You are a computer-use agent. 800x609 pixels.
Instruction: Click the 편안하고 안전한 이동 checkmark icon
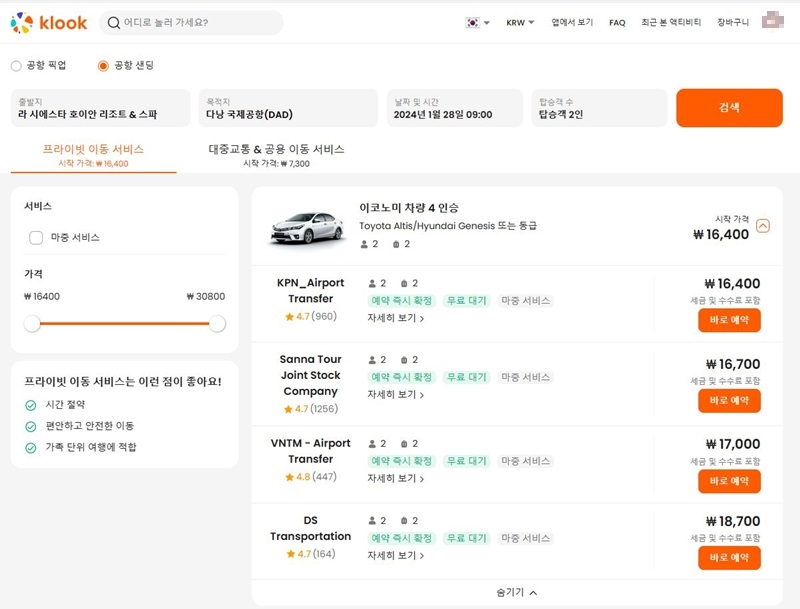tap(31, 426)
